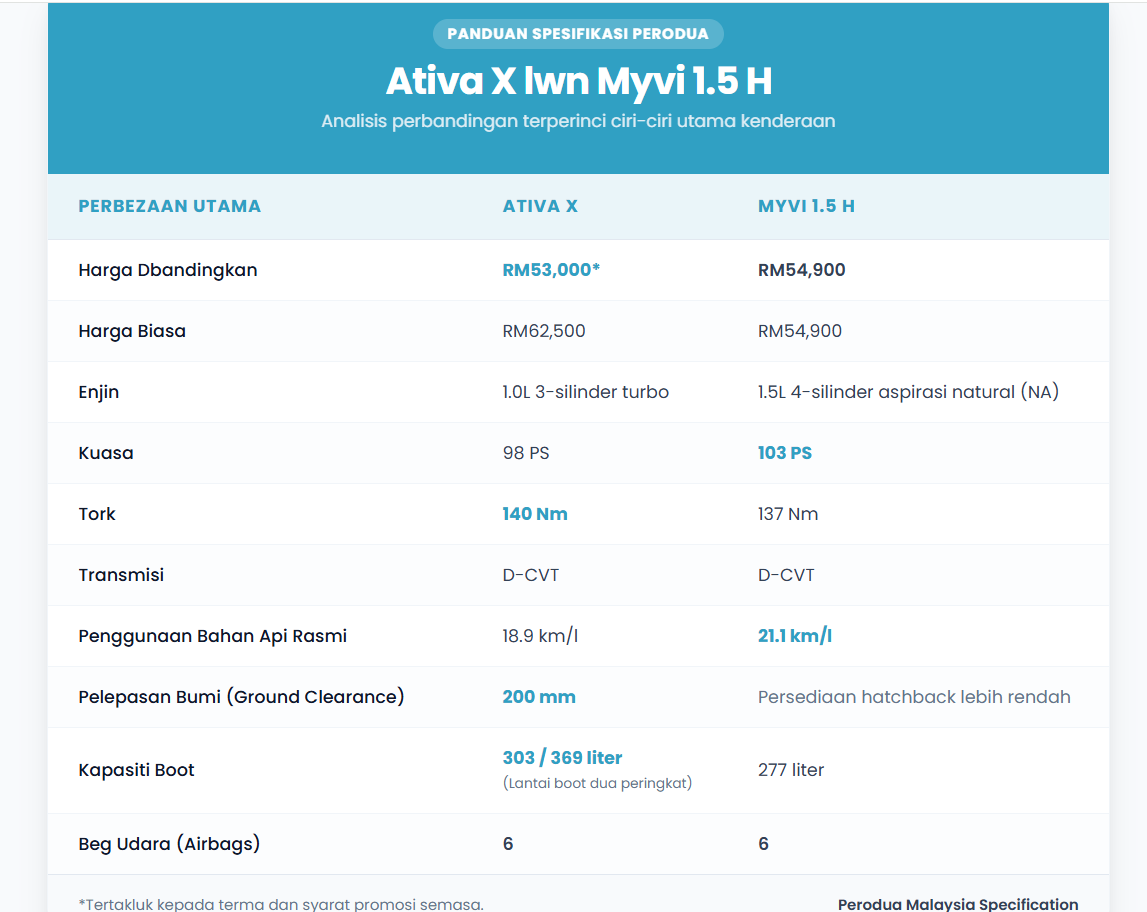Select row label 'Penggunaan Bahan Api Rasmi'
This screenshot has height=912, width=1147.
(212, 636)
